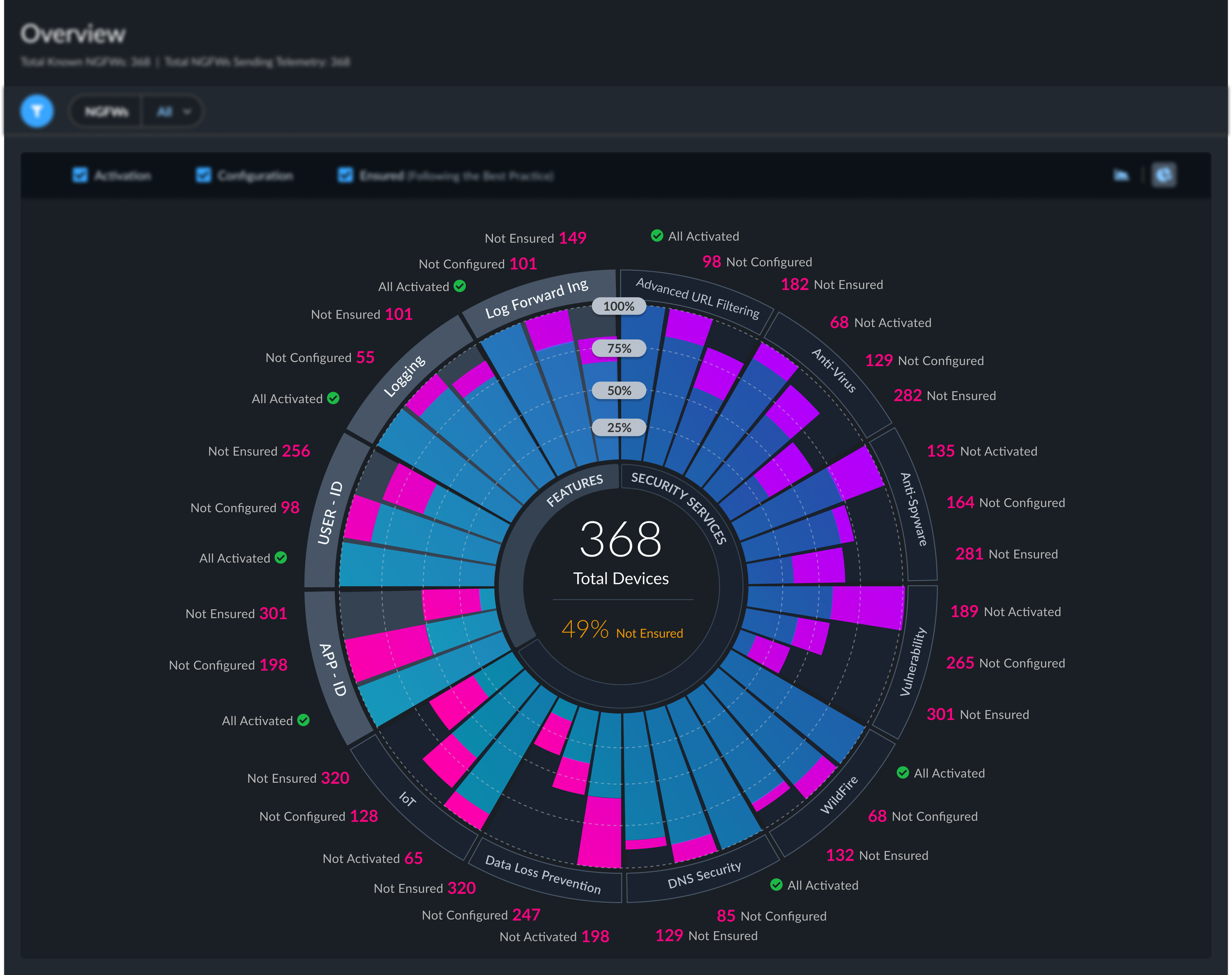Click the 50% ring marker
This screenshot has height=975, width=1232.
coord(618,390)
